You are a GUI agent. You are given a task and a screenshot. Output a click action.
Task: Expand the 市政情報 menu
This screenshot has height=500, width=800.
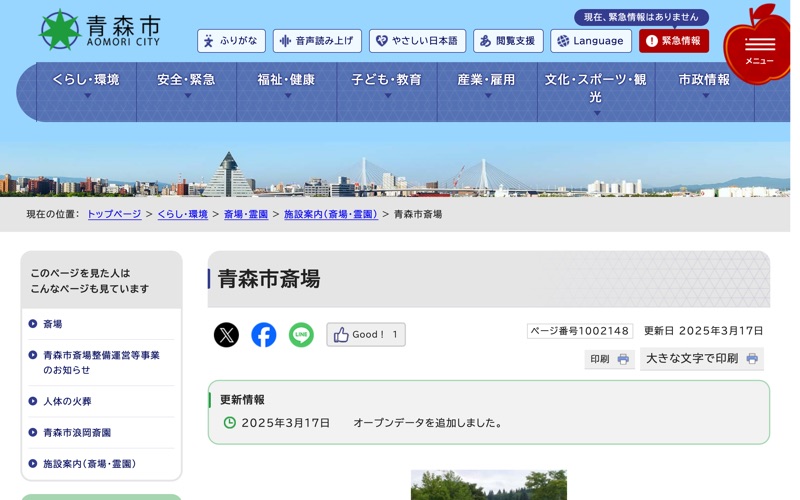click(705, 92)
